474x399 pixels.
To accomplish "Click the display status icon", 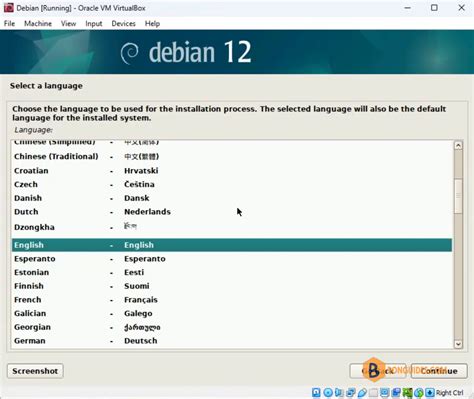I will (384, 393).
